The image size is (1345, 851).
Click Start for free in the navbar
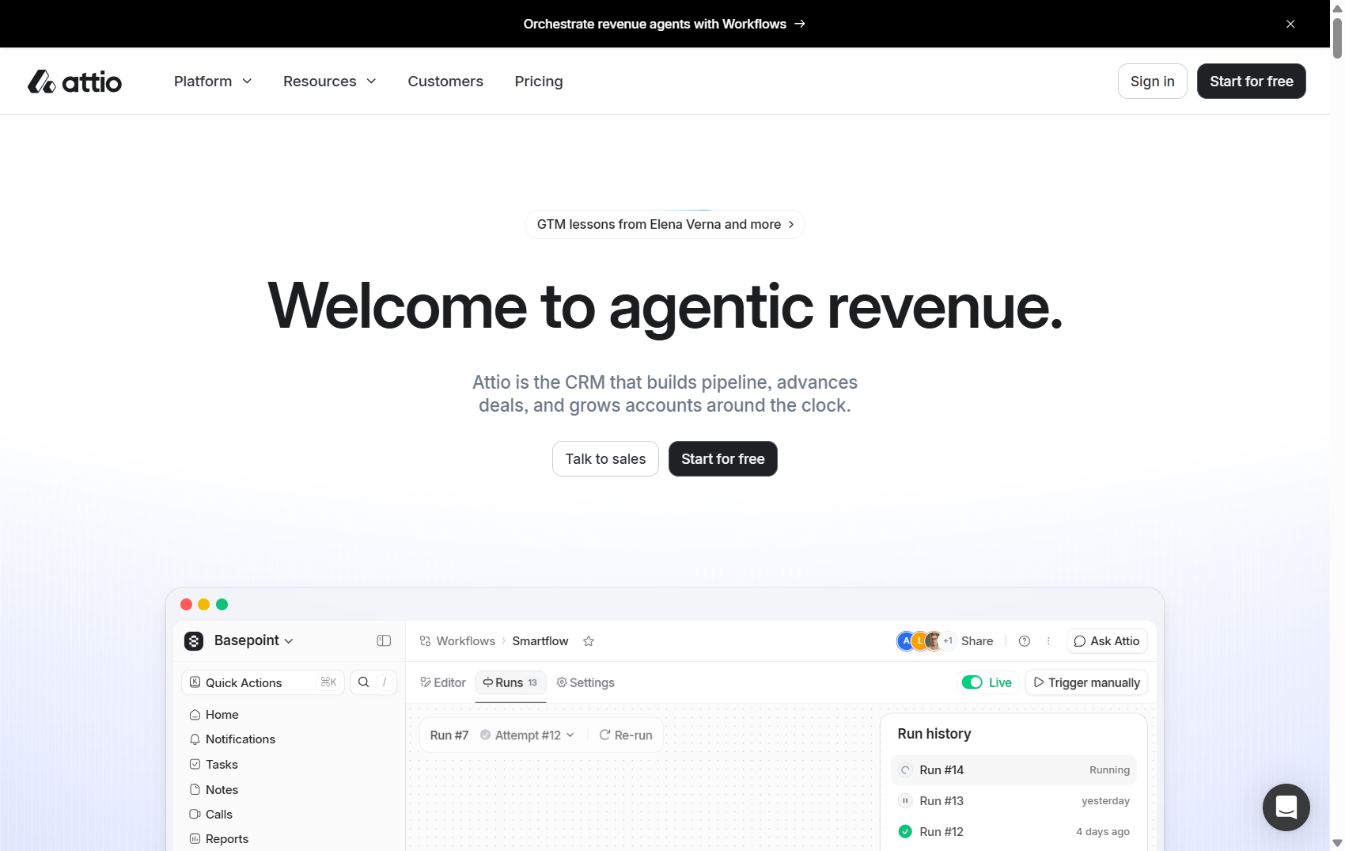coord(1251,81)
